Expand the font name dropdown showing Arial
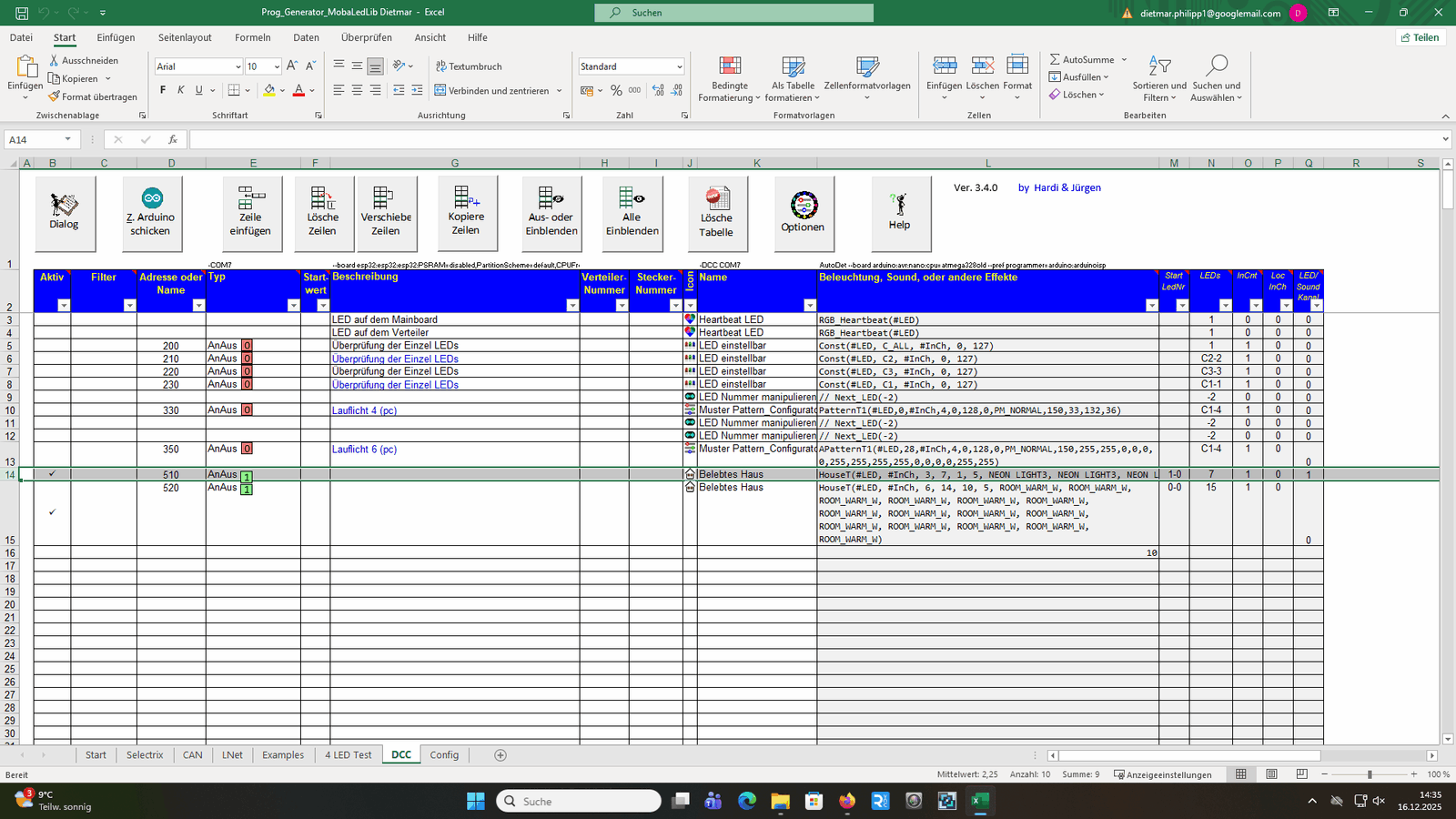 238,66
